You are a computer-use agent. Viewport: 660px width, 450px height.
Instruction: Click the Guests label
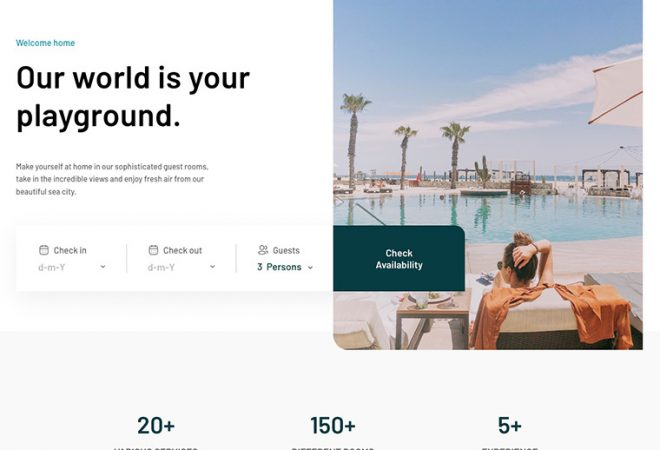(x=286, y=250)
